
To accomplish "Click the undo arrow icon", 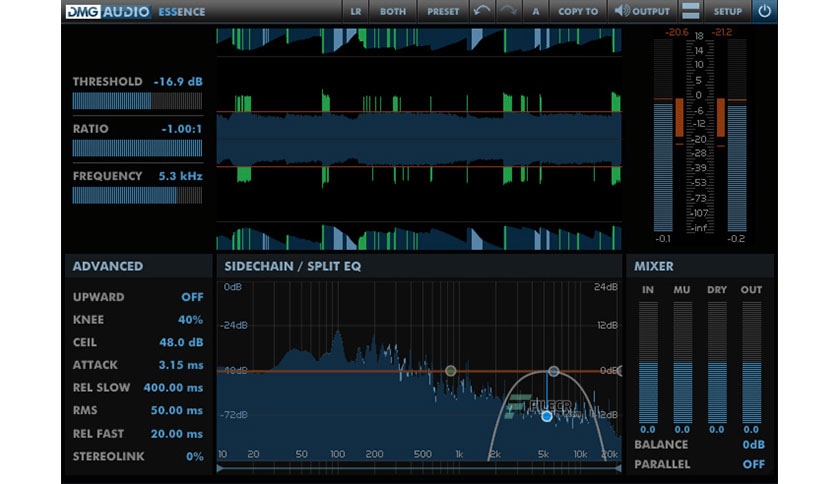I will 481,12.
